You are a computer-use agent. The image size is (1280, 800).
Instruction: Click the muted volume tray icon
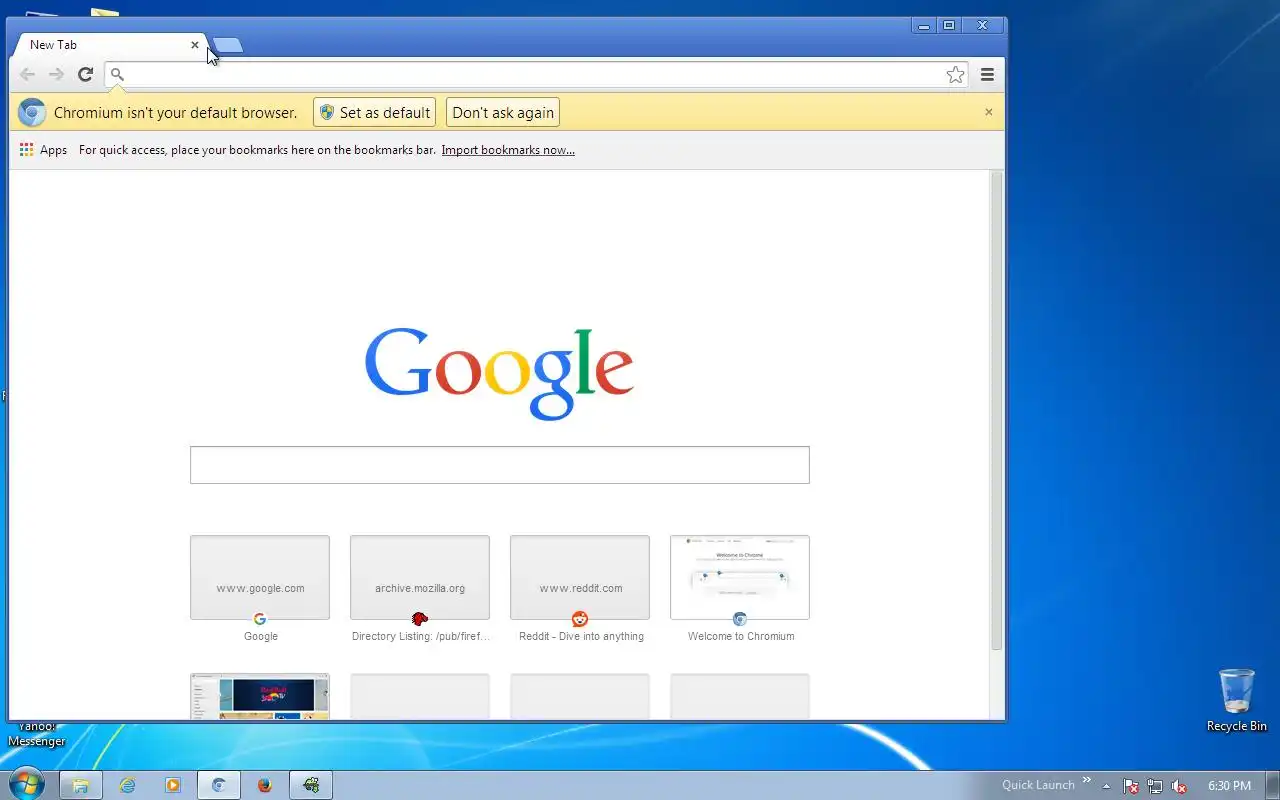(x=1179, y=786)
